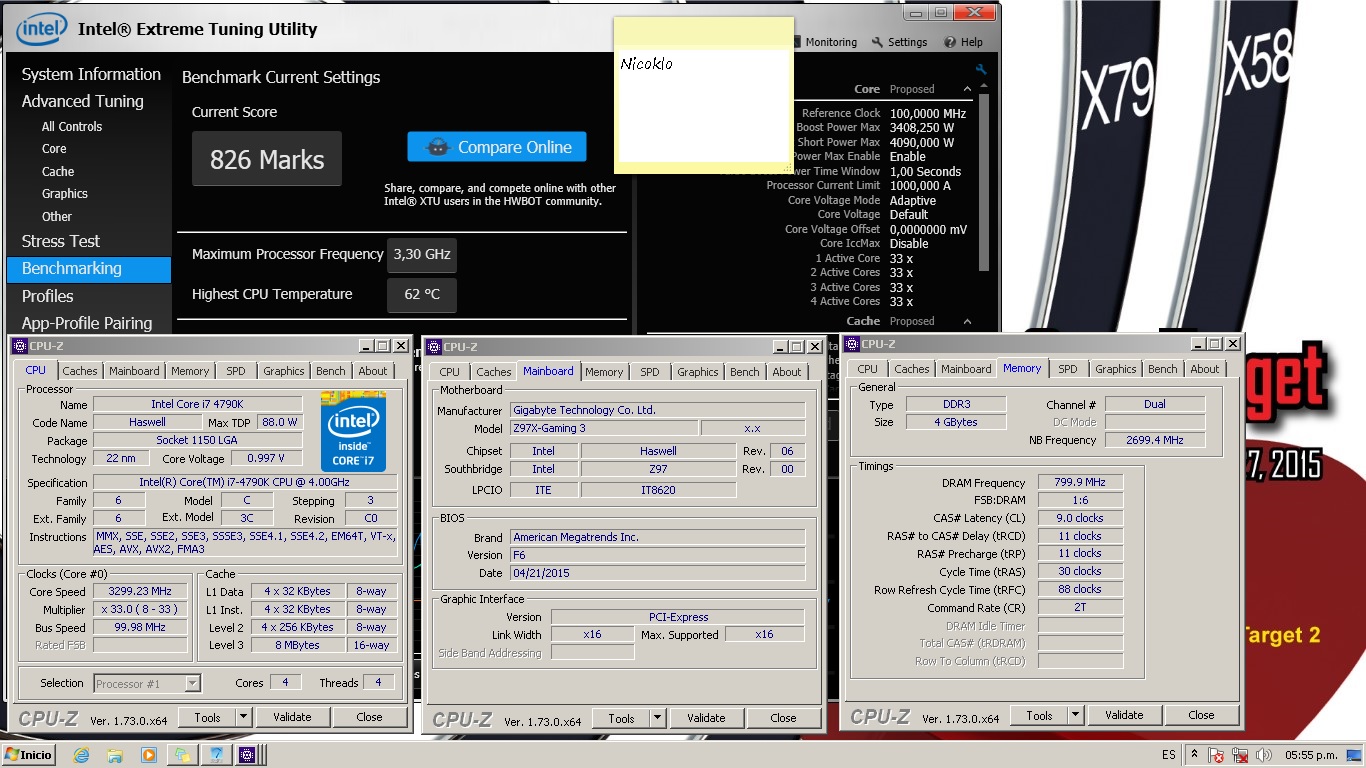Click the '62 °C' temperature value
The image size is (1366, 768).
point(422,294)
